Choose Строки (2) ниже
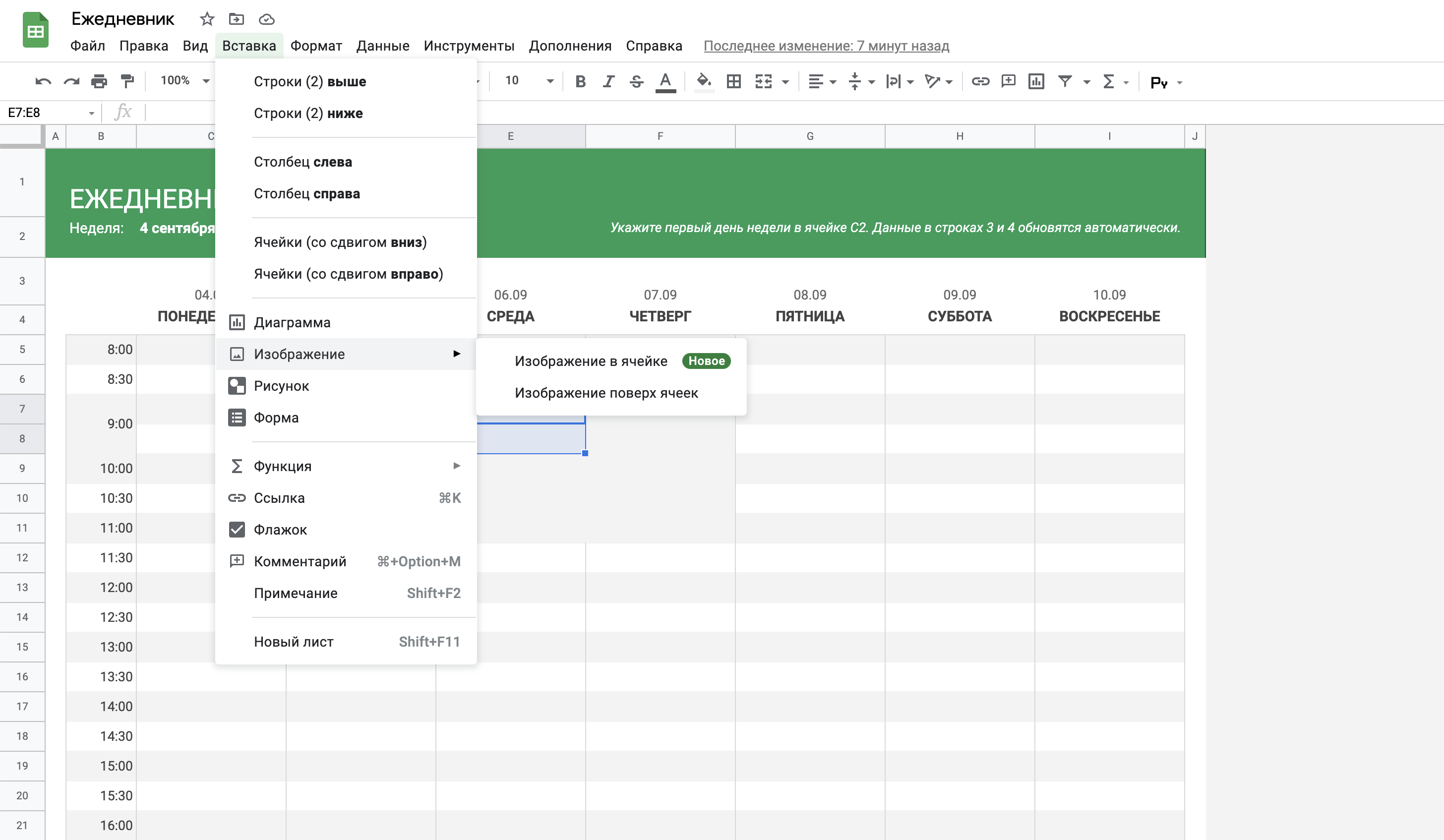 coord(346,114)
